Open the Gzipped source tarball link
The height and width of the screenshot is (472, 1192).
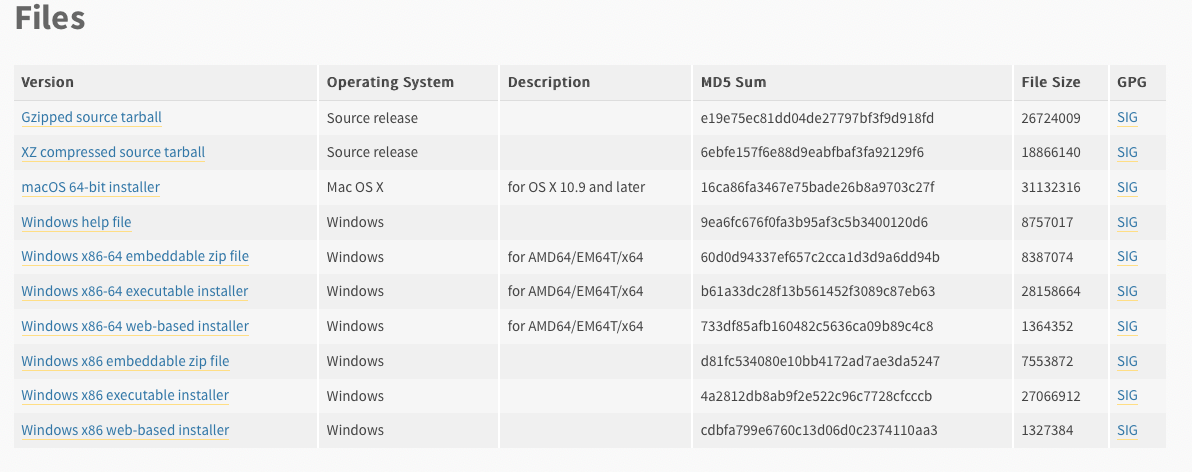91,118
